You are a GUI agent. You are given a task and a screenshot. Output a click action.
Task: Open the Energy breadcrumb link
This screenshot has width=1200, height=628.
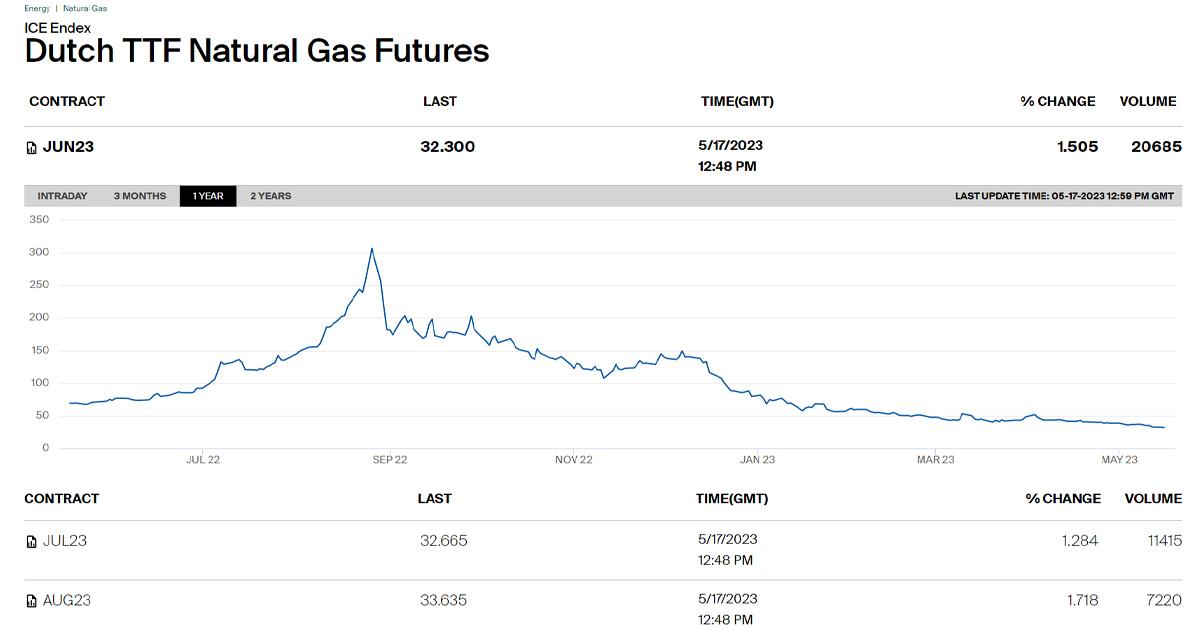point(37,8)
